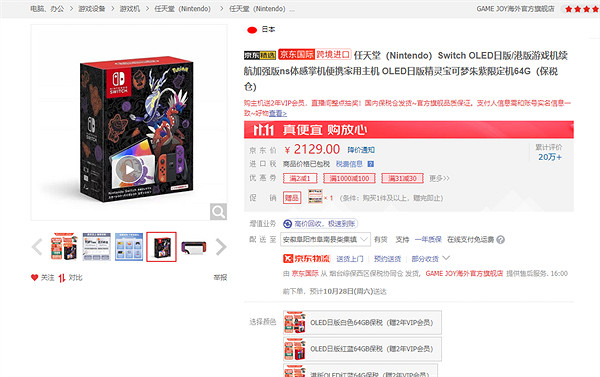Go to next thumbnails with right arrow
This screenshot has height=377, width=600.
(221, 247)
